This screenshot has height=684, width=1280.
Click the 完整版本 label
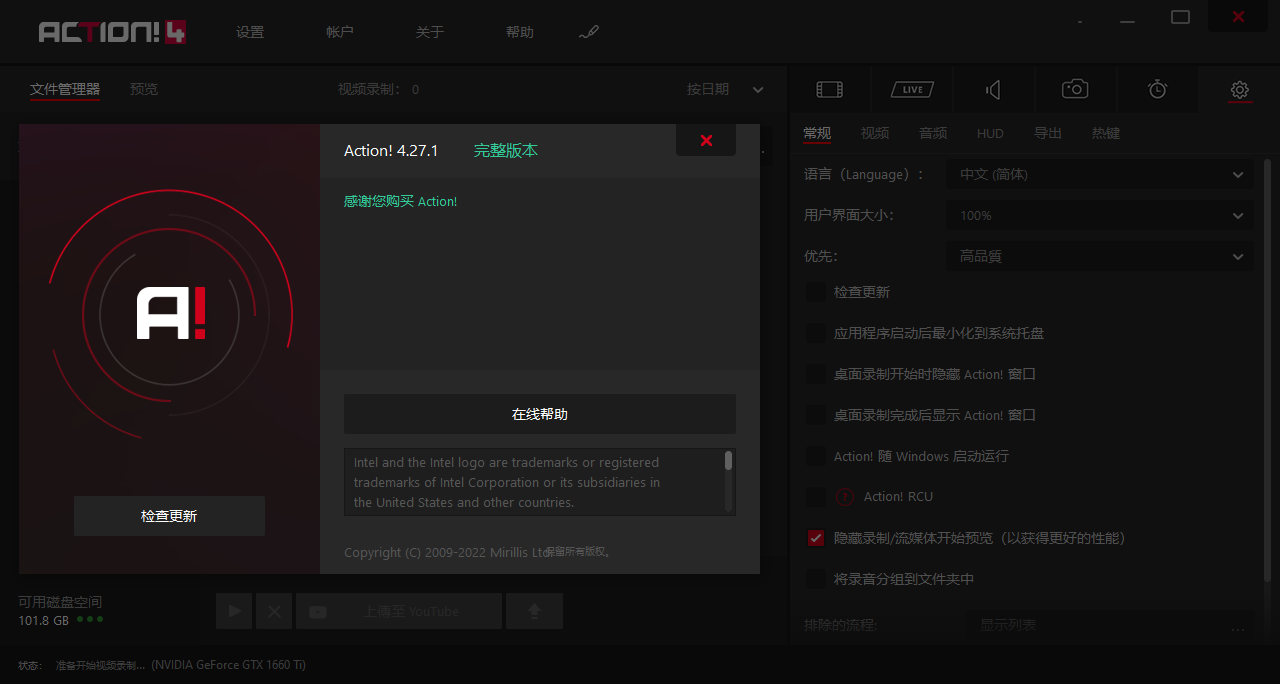pos(506,150)
